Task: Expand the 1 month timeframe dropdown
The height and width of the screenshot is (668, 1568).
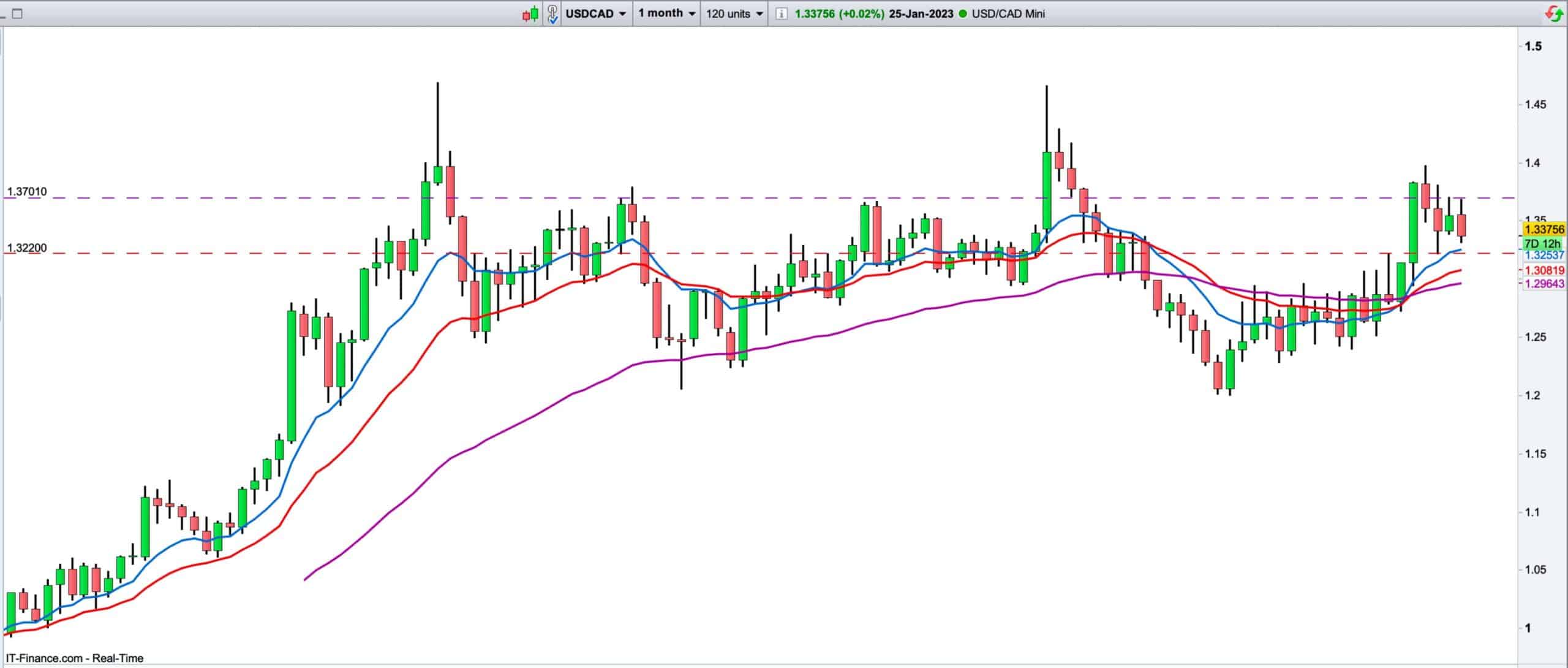Action: click(x=666, y=13)
